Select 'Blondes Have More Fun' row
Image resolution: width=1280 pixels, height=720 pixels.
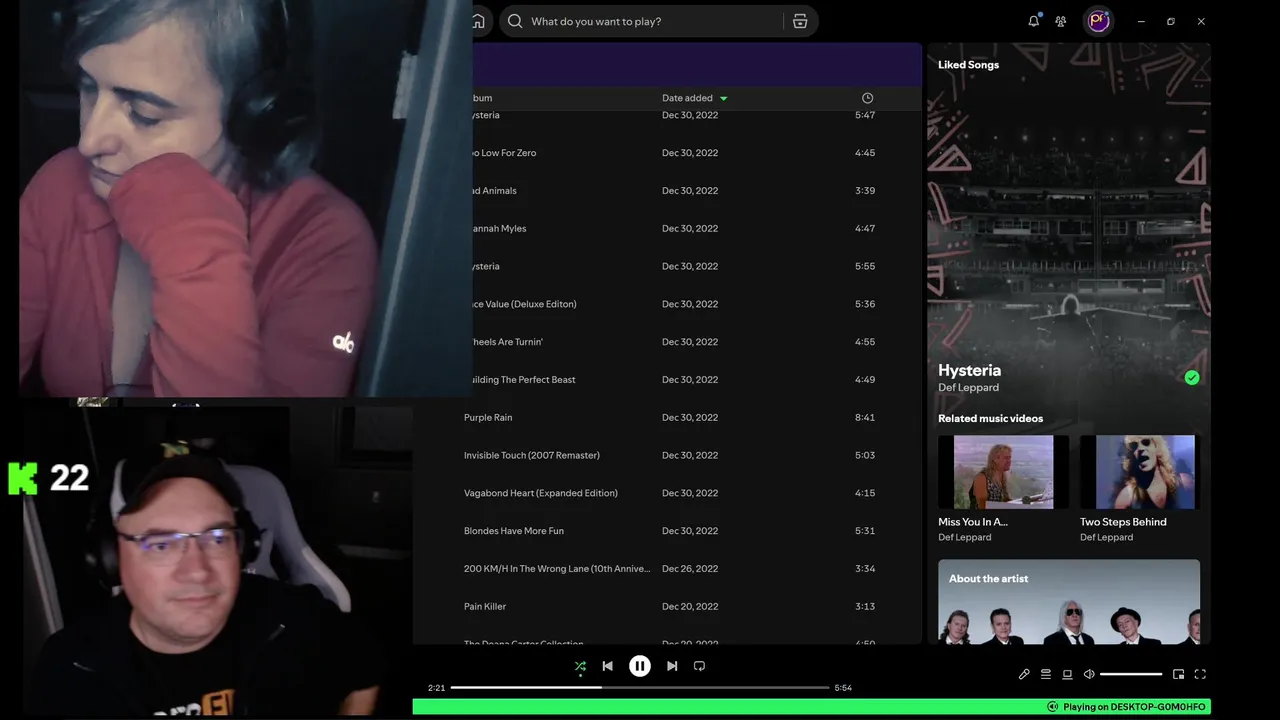coord(668,531)
